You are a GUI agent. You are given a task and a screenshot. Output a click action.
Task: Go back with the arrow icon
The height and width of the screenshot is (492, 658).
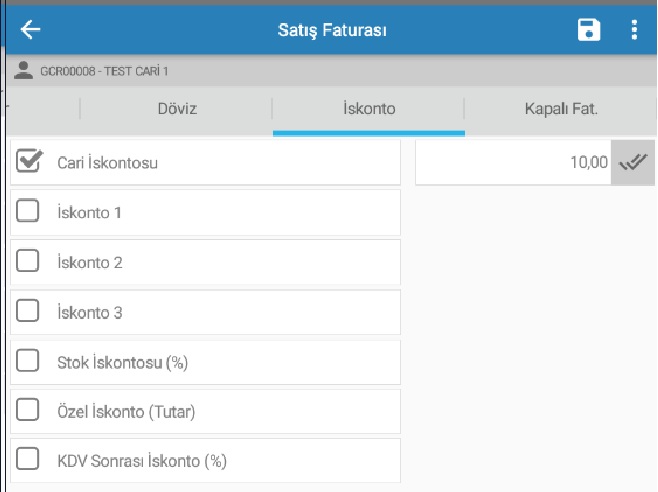tap(30, 30)
